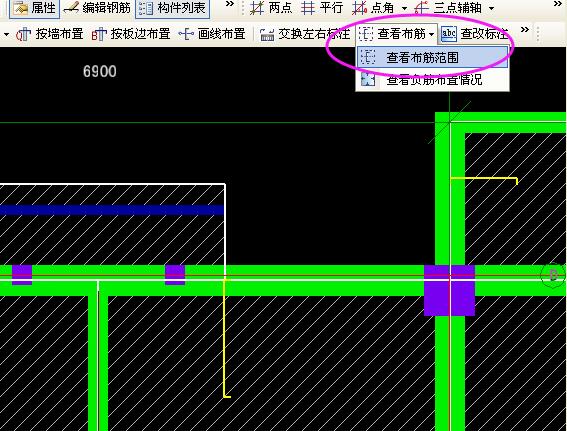
Task: Expand the overflow chevron after 构件列表
Action: pyautogui.click(x=229, y=4)
